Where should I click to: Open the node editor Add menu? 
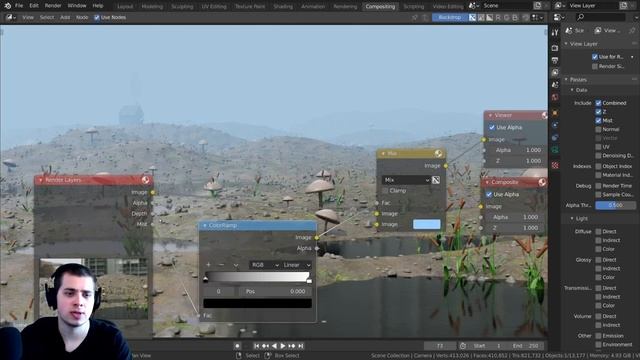(x=65, y=18)
